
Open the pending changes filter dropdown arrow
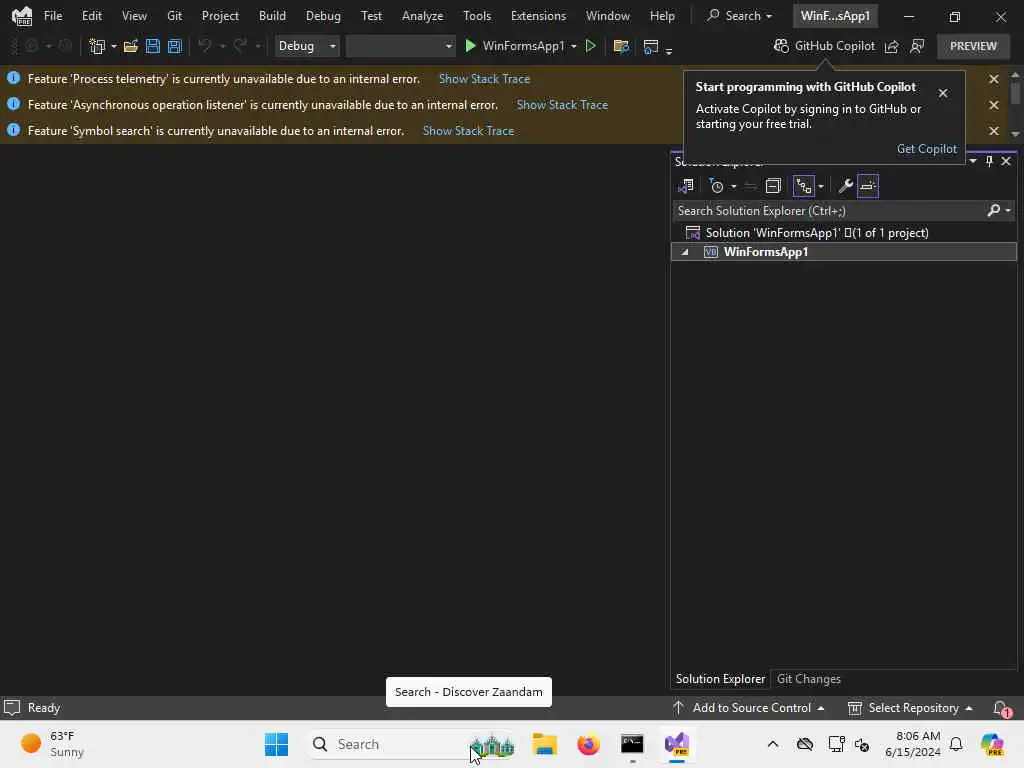click(733, 186)
